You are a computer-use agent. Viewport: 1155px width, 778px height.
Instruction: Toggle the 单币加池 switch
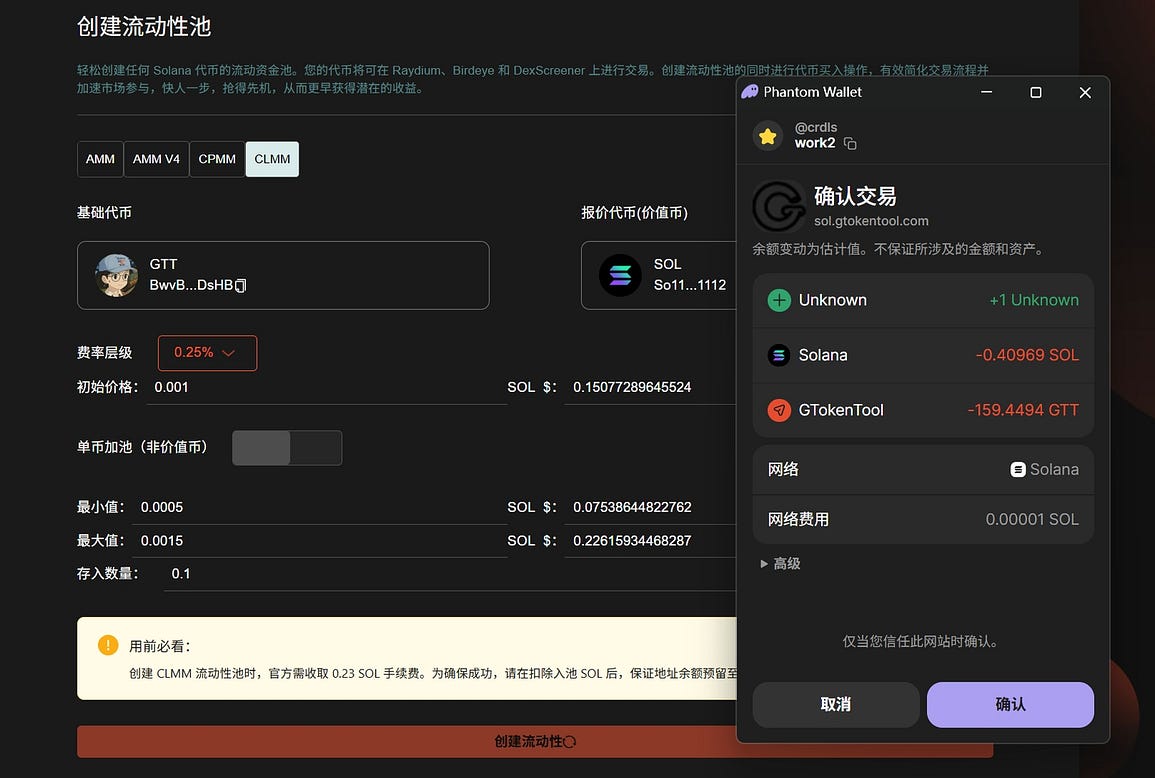coord(287,448)
